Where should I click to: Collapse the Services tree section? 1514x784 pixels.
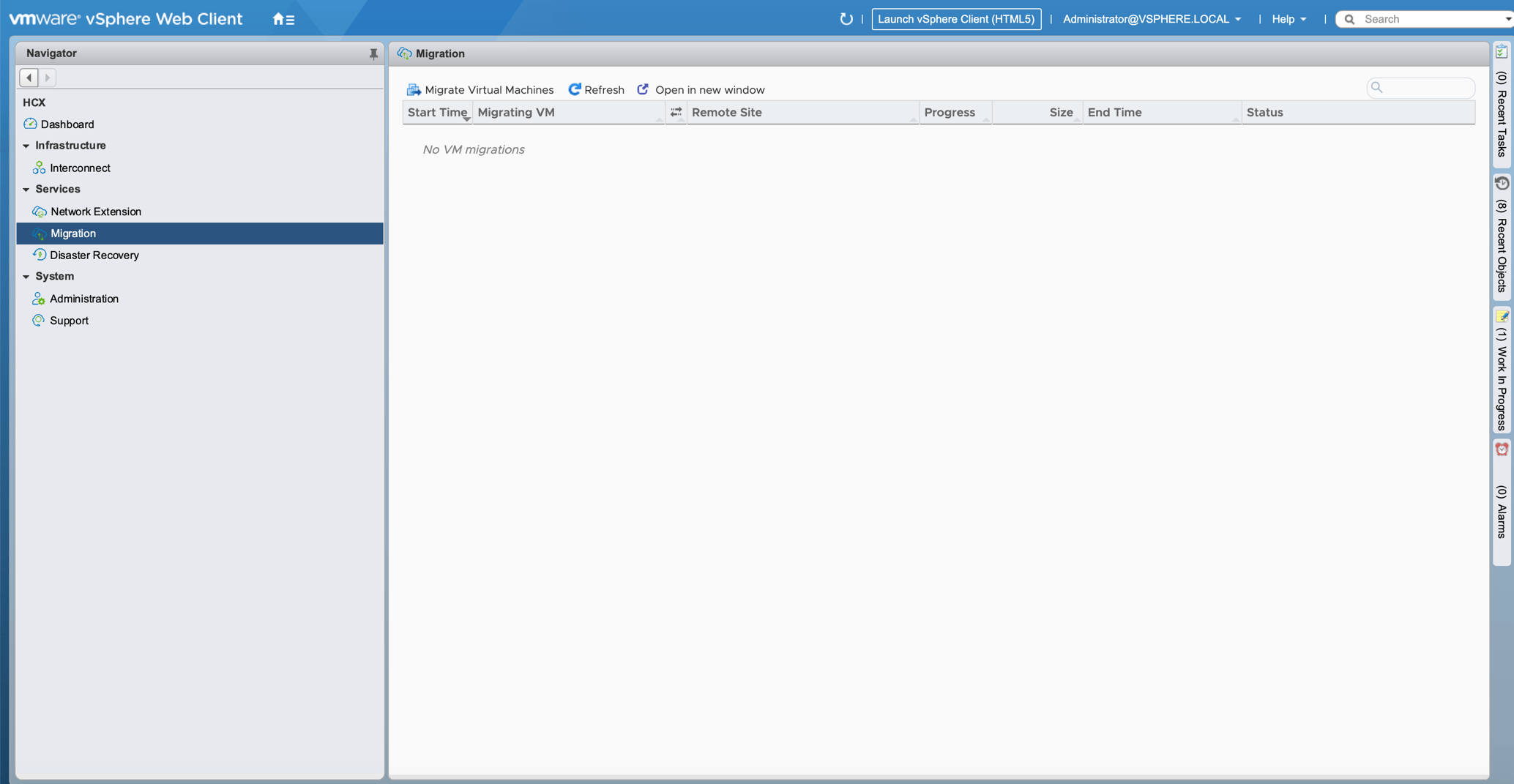26,190
